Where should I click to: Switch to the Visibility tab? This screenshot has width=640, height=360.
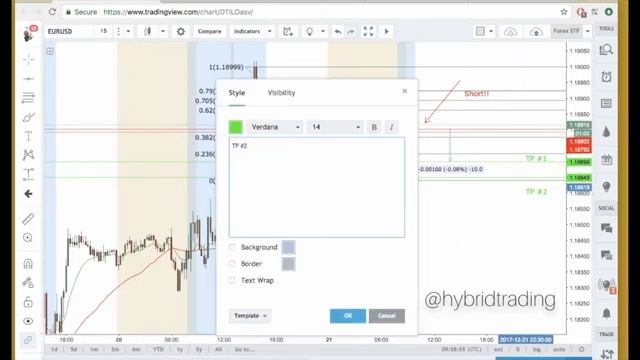(281, 93)
